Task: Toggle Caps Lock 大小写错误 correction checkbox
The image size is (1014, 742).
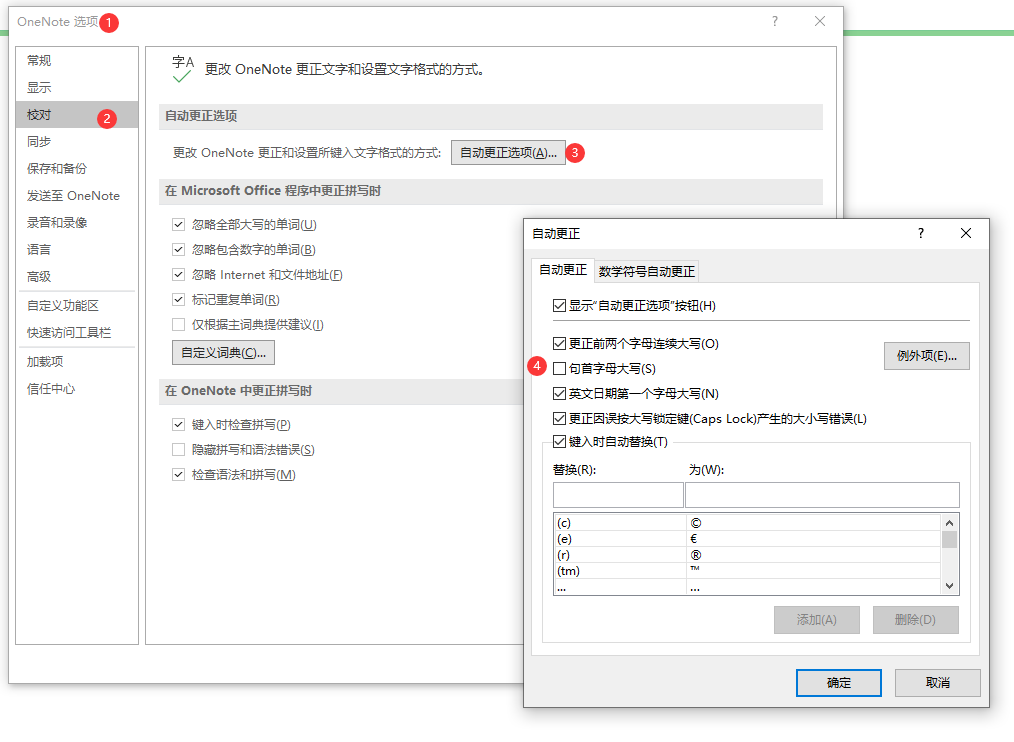Action: [x=559, y=419]
